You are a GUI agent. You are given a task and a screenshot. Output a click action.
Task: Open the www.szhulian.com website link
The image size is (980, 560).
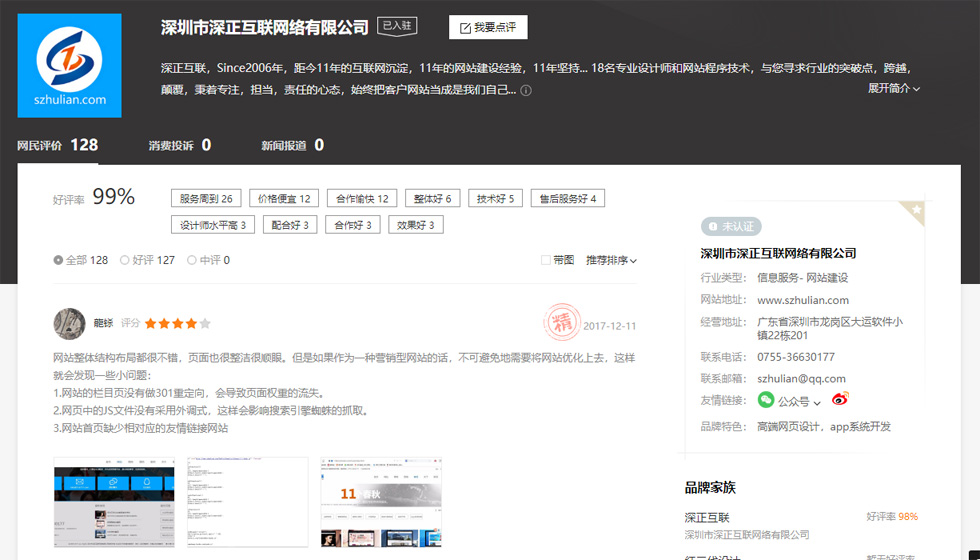(803, 300)
